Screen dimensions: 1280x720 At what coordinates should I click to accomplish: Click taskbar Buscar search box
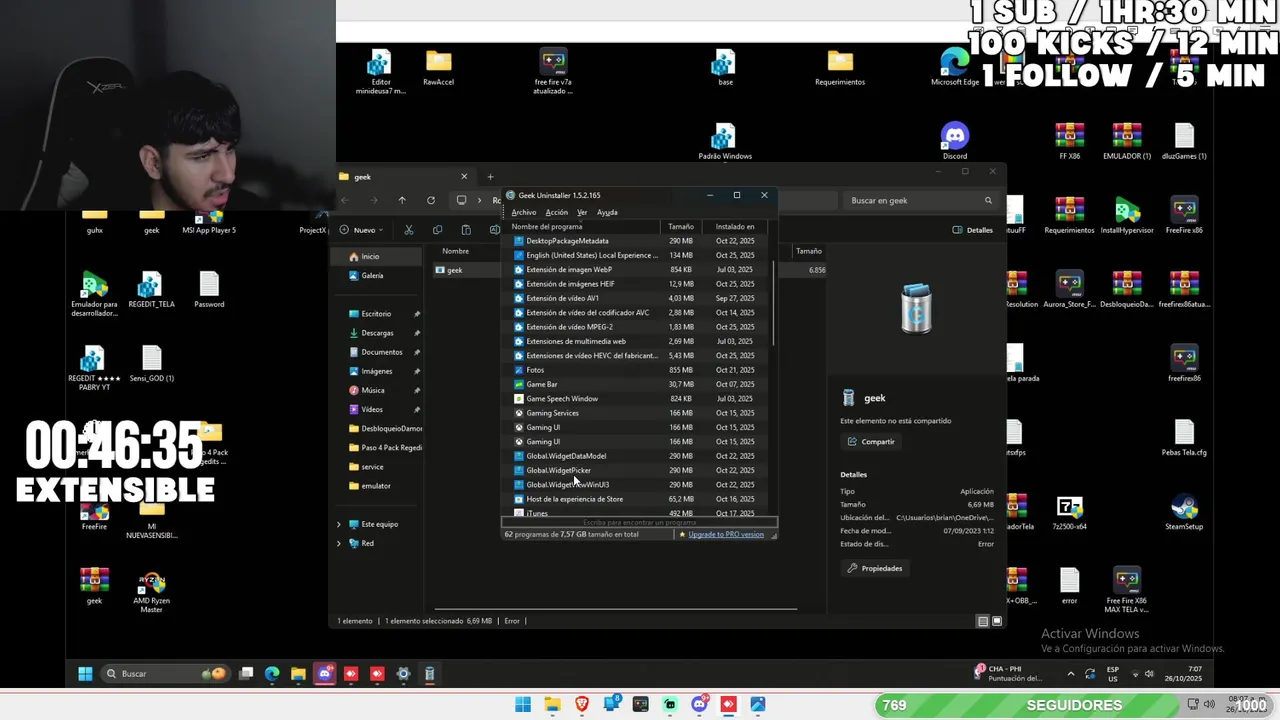pos(164,674)
